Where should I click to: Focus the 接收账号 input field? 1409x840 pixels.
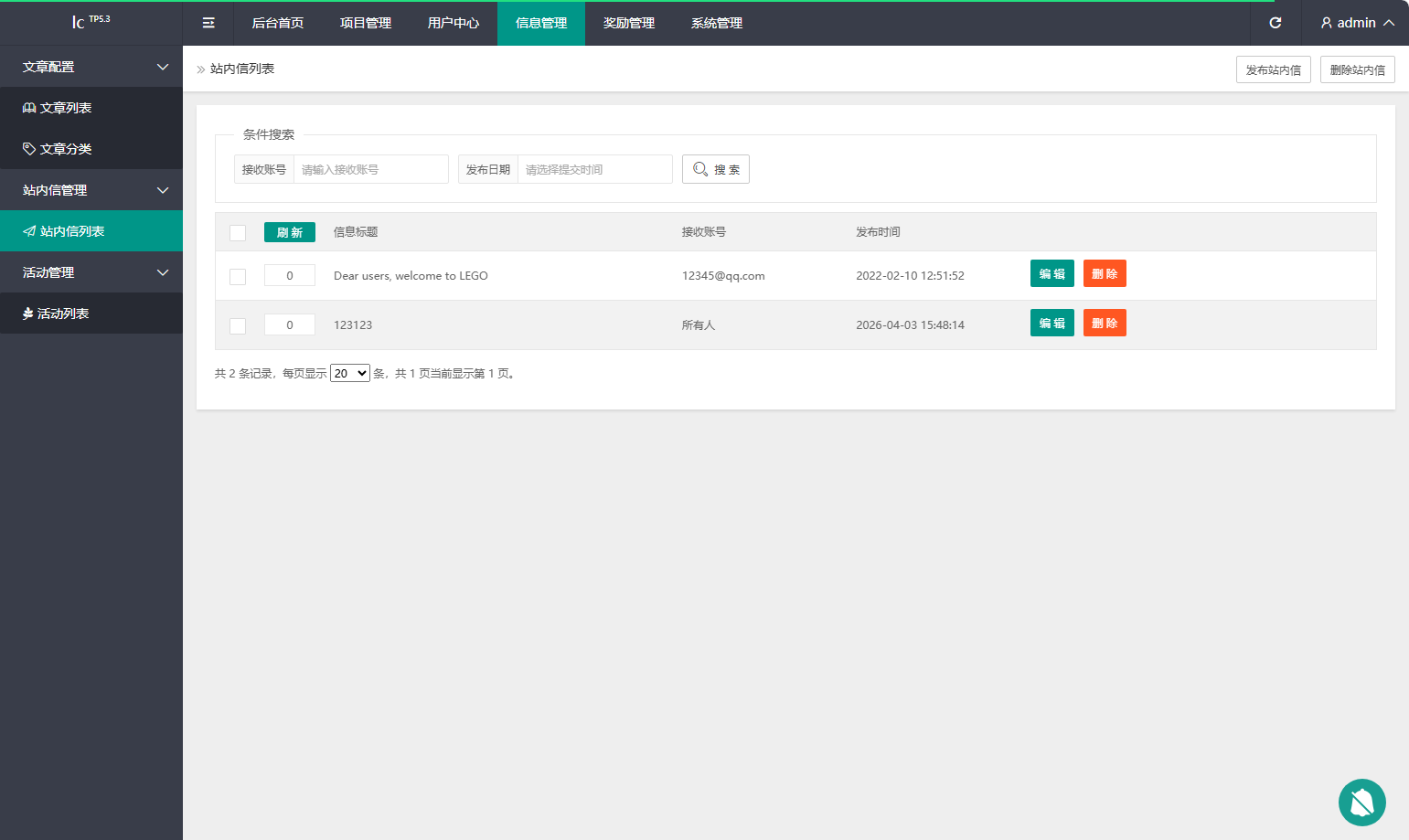(371, 169)
